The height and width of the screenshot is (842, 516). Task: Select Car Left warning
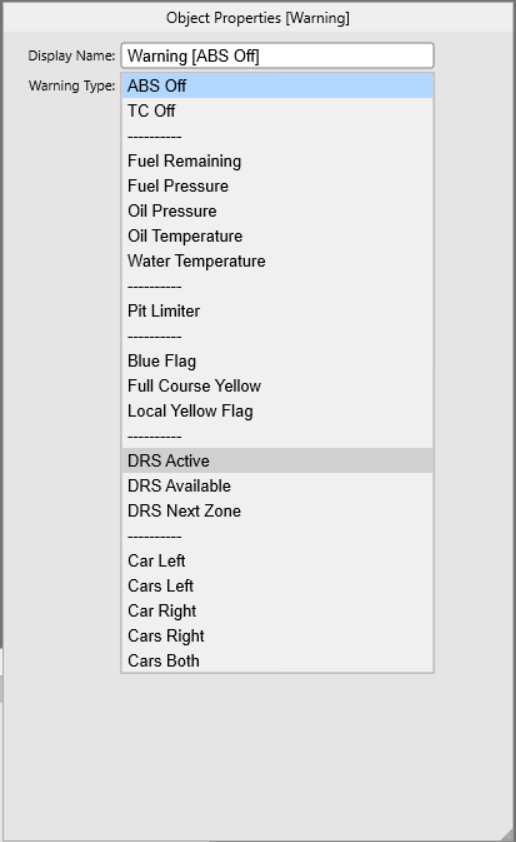[x=277, y=560]
